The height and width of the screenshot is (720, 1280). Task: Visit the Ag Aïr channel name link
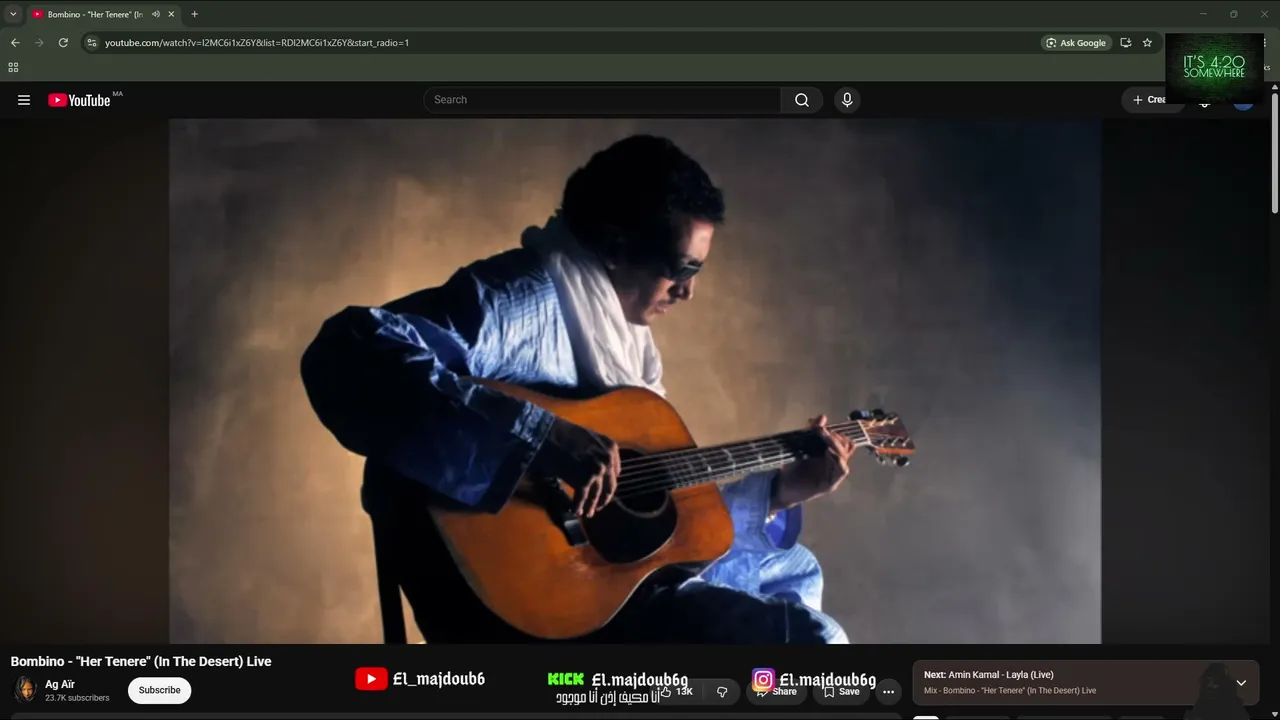pyautogui.click(x=60, y=684)
